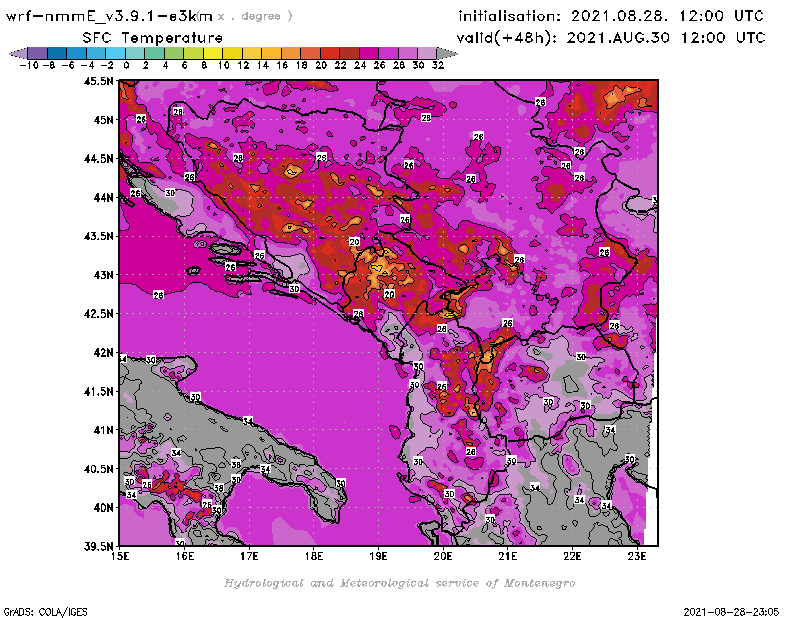Click 'Hydrological and Meteorological service of Montenegro' caption
Image resolution: width=800 pixels, height=618 pixels.
click(x=399, y=583)
